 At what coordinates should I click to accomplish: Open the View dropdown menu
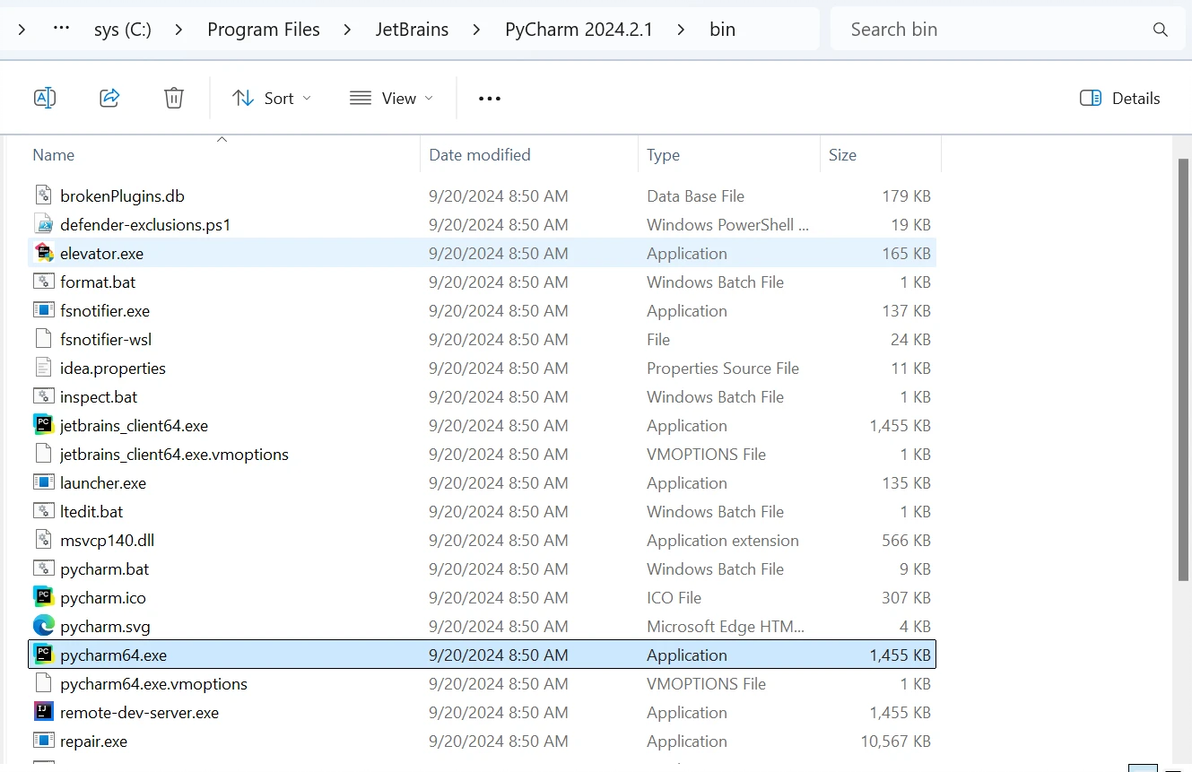pyautogui.click(x=392, y=98)
